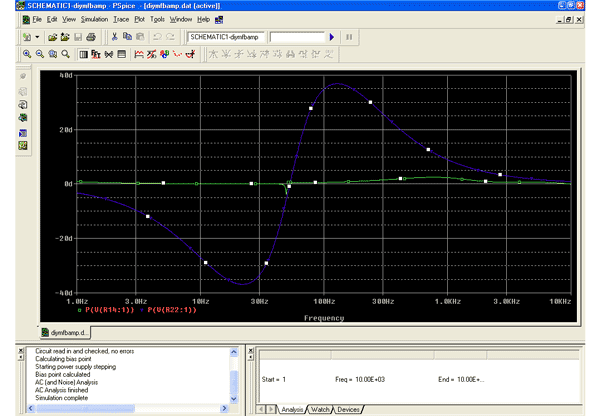
Task: Click the Text Label icon
Action: (x=165, y=54)
